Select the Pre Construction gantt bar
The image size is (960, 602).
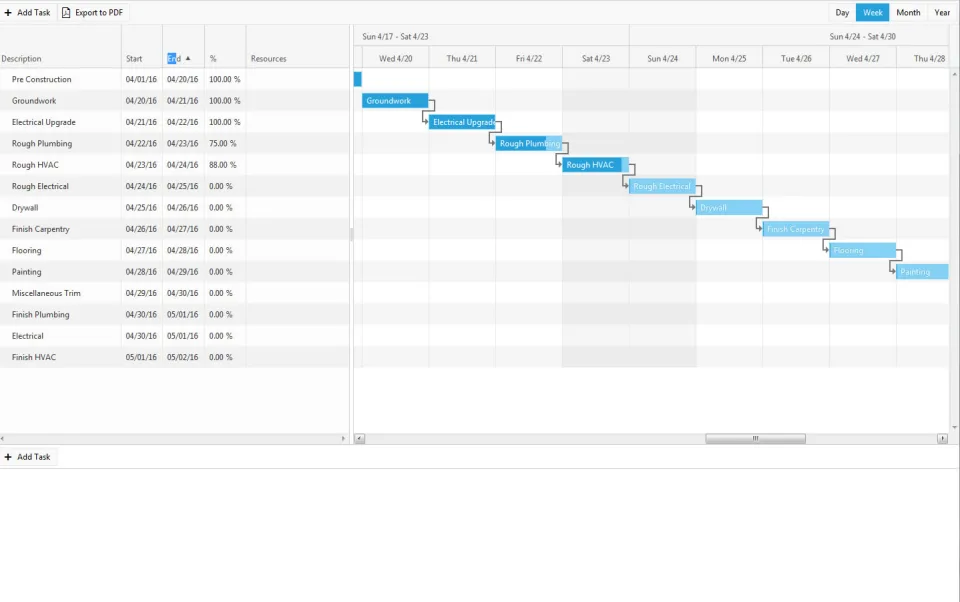358,79
